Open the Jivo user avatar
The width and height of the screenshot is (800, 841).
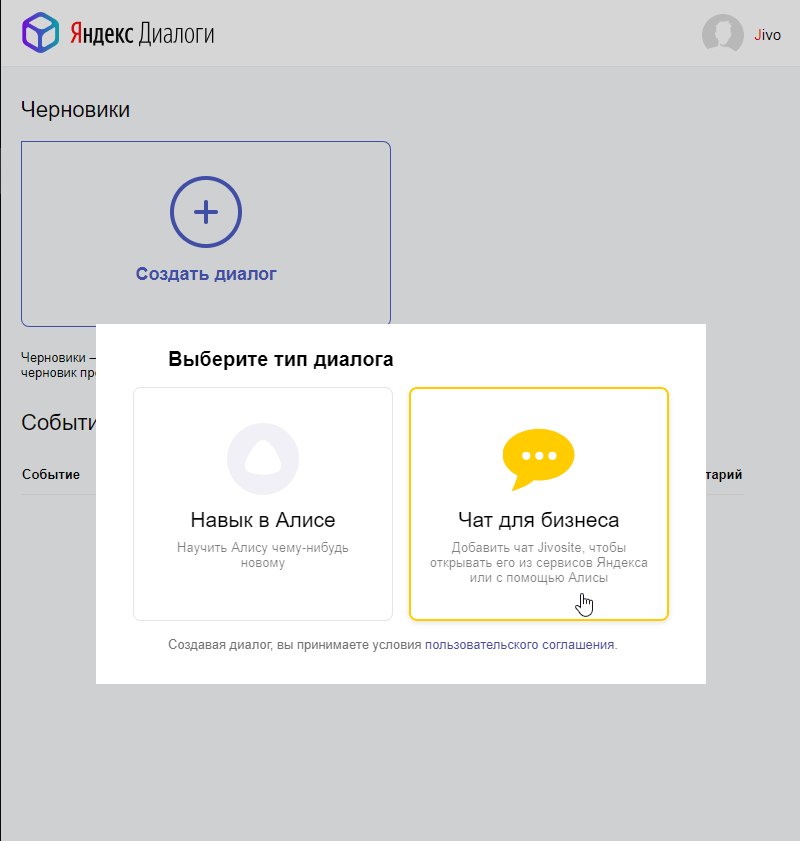[x=722, y=34]
